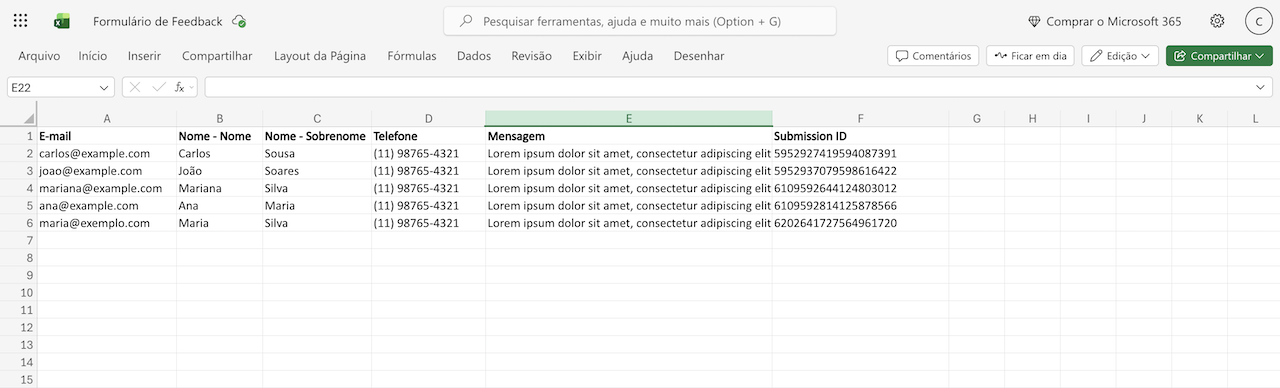Open the Compartilhar ribbon tab

[x=217, y=56]
